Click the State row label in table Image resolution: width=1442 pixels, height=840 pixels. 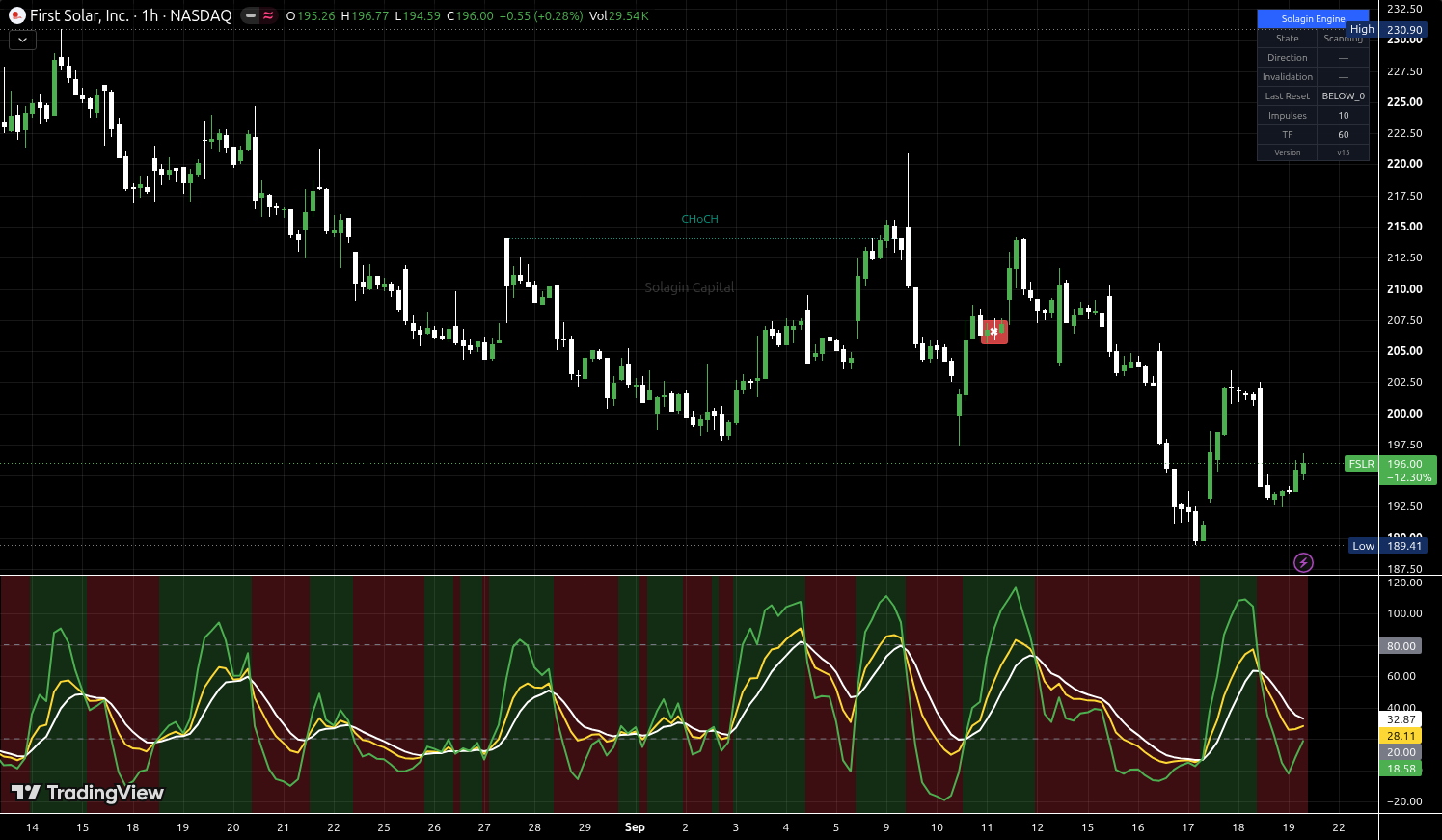(x=1288, y=39)
